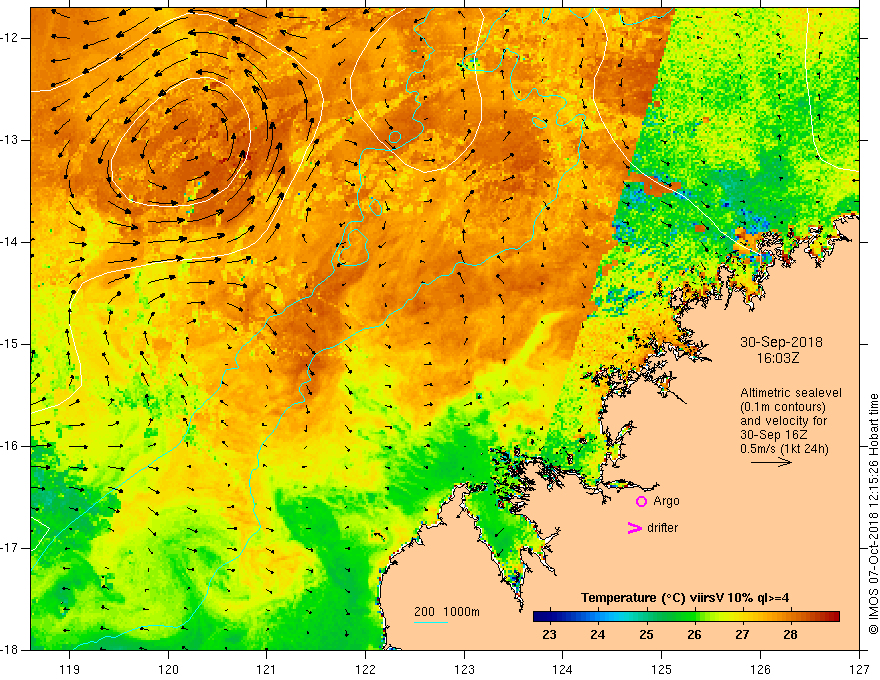Click the longitude axis label 120
This screenshot has height=680, width=880.
[x=168, y=669]
